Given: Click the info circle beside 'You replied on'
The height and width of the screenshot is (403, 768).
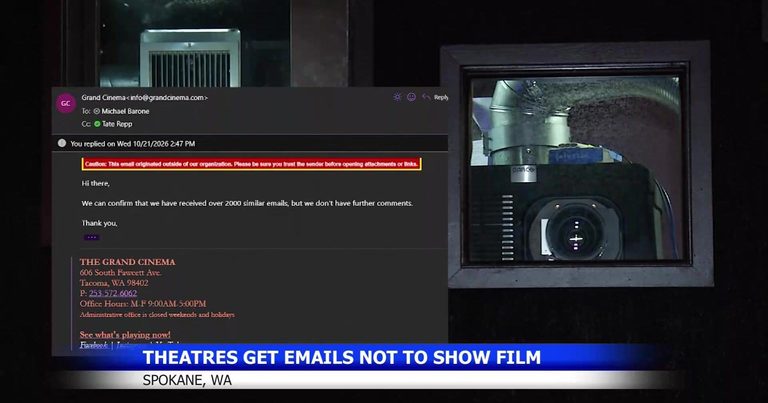Looking at the screenshot, I should [62, 143].
